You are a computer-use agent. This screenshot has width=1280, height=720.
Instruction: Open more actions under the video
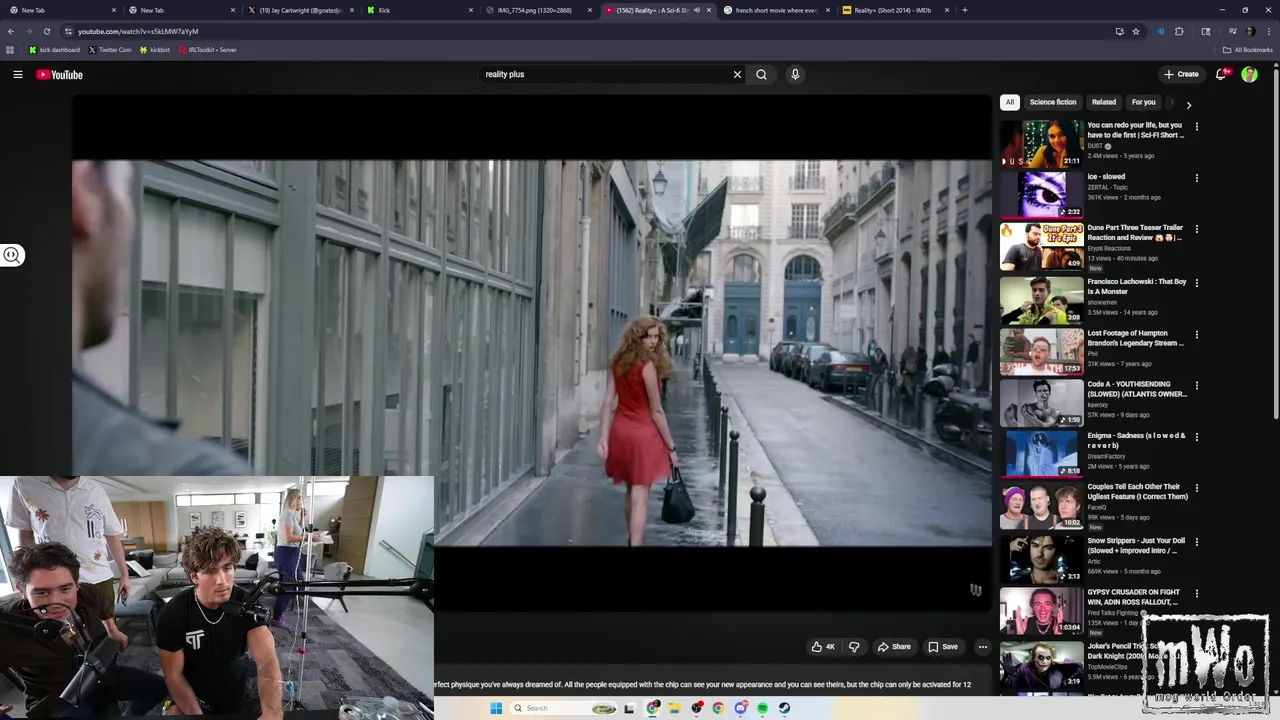click(982, 647)
